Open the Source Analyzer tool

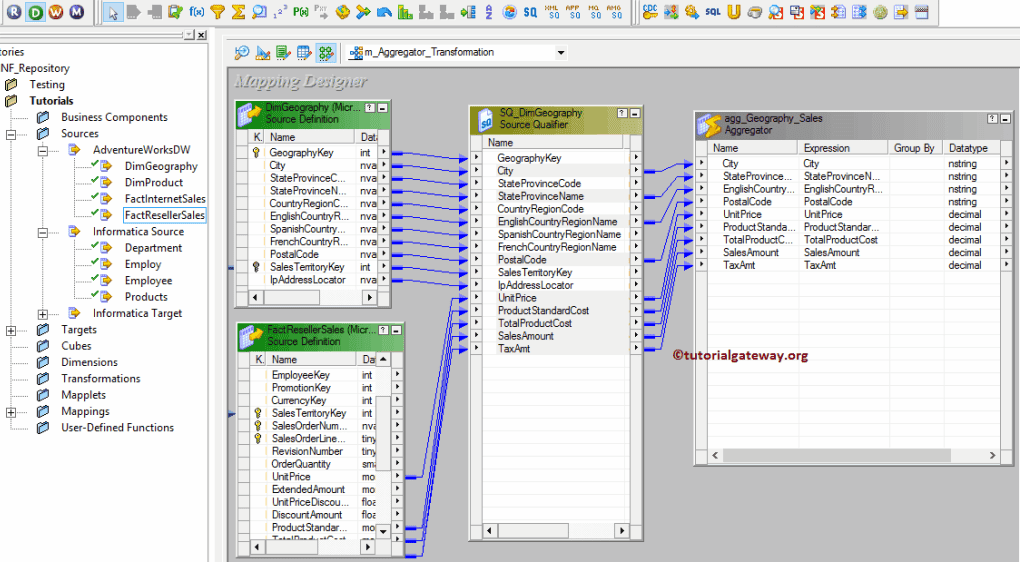tap(242, 53)
